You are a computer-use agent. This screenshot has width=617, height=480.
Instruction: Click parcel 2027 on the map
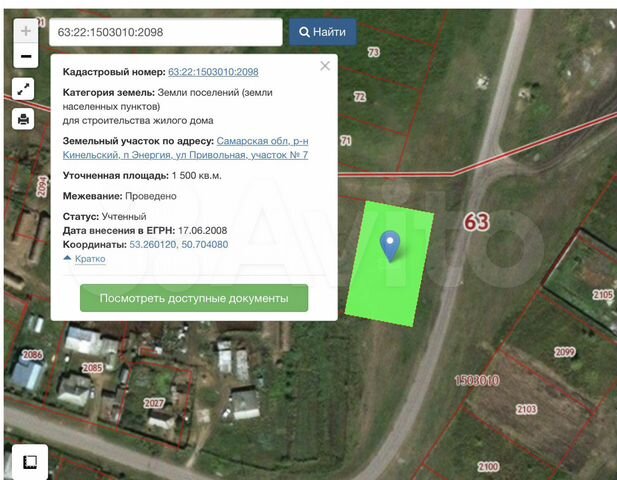(154, 402)
